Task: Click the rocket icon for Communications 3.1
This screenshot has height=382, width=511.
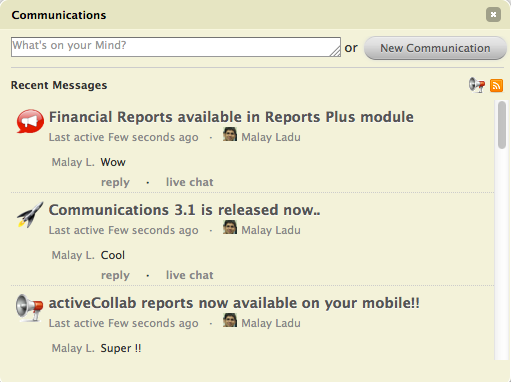Action: coord(30,214)
